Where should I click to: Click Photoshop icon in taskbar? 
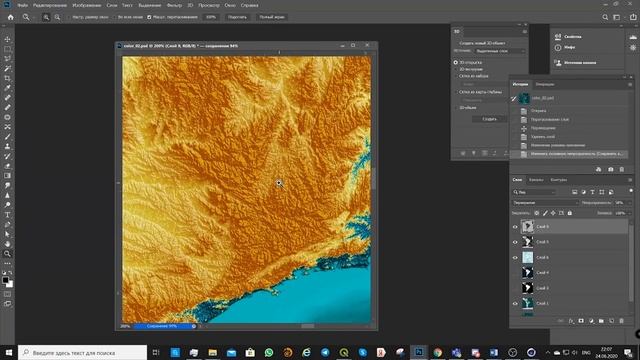pos(419,352)
